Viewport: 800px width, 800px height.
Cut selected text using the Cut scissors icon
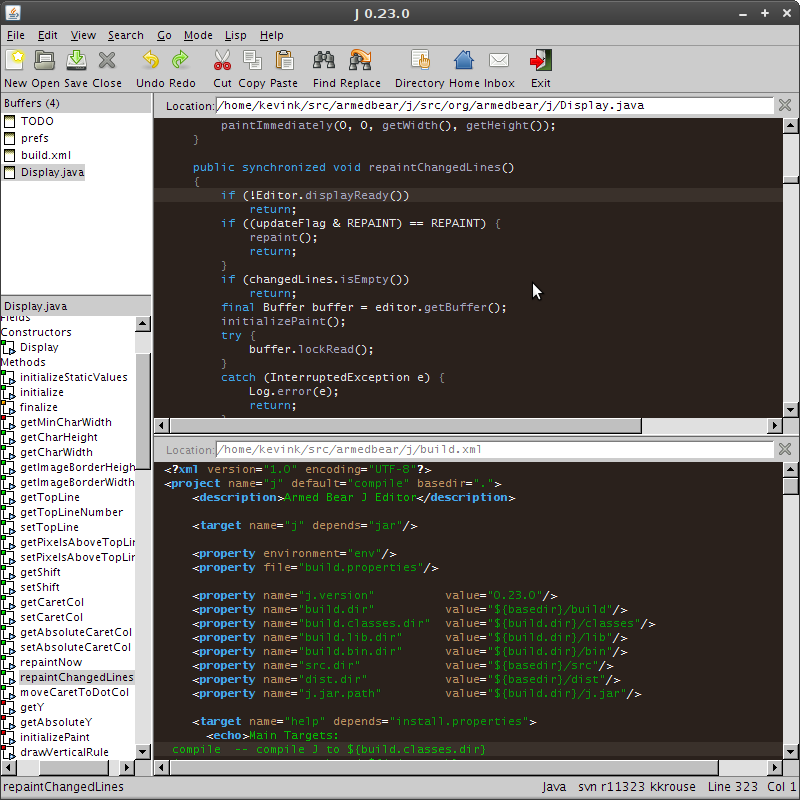pyautogui.click(x=222, y=60)
